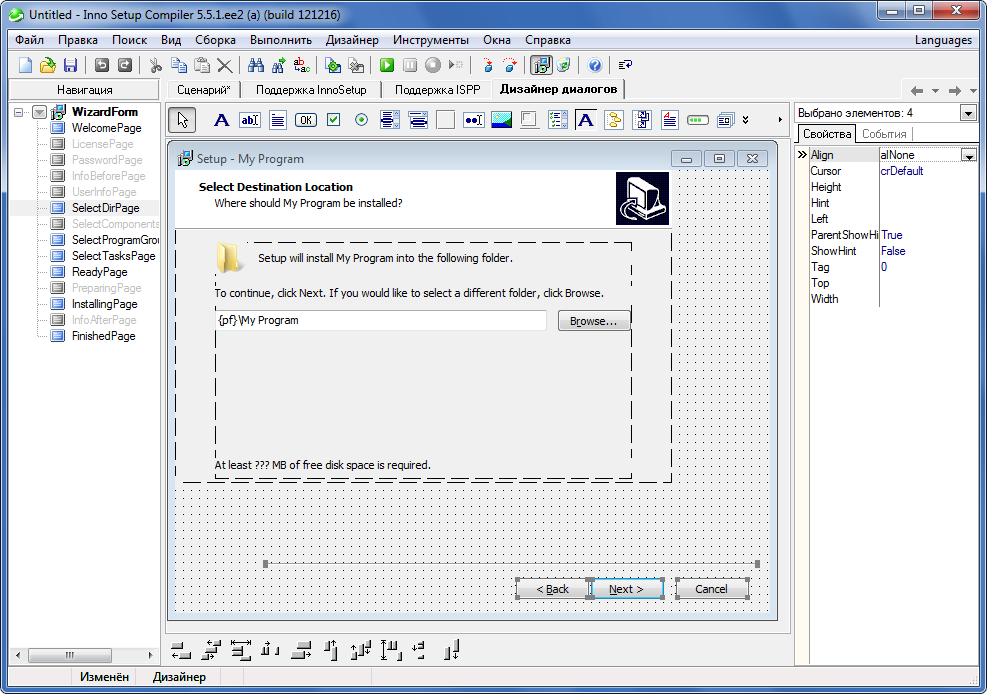This screenshot has width=987, height=694.
Task: Switch to the Сценарий tab
Action: [204, 89]
